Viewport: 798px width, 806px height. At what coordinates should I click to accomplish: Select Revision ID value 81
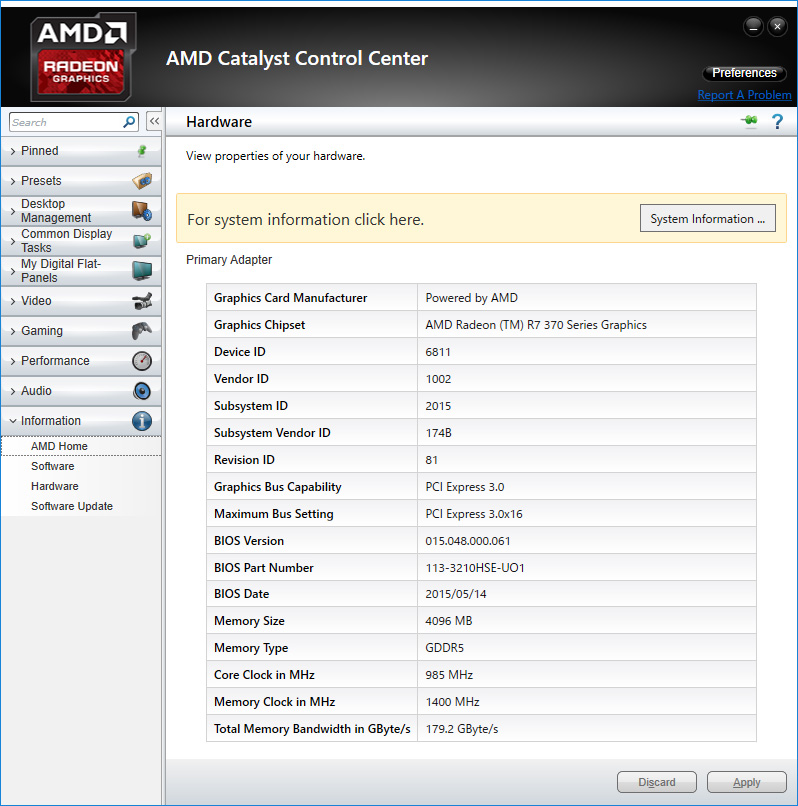(x=587, y=460)
